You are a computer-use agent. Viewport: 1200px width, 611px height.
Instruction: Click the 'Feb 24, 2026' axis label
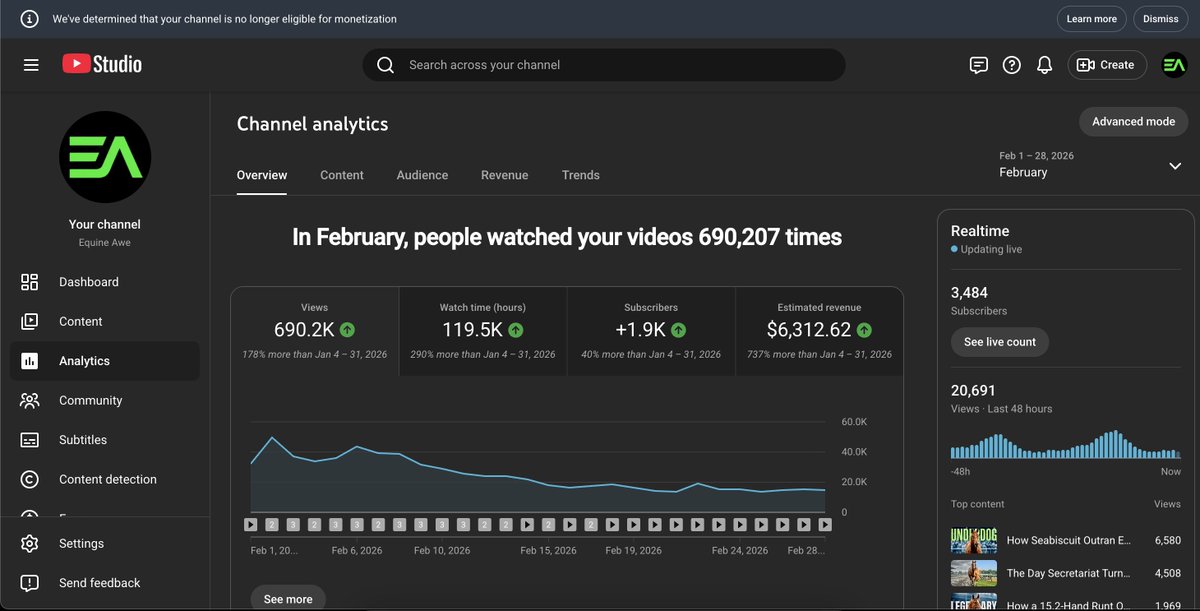(x=740, y=551)
